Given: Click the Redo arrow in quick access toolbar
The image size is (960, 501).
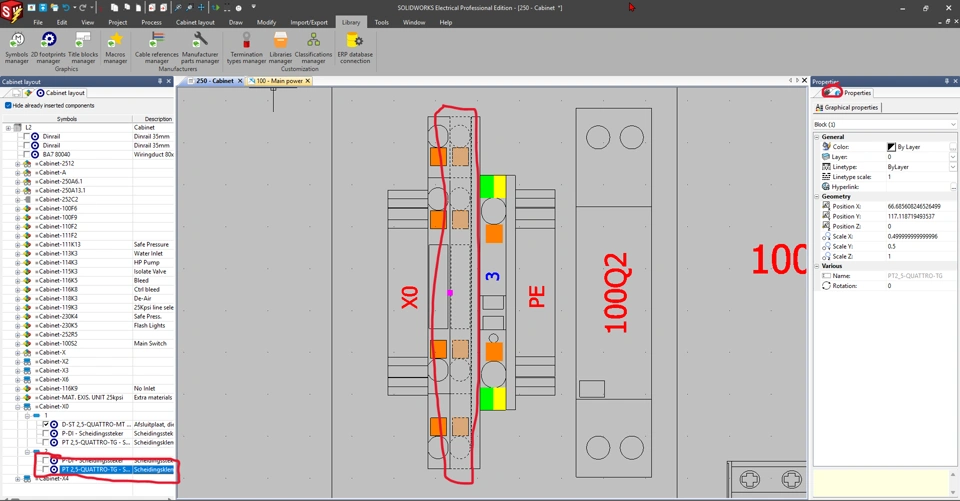Looking at the screenshot, I should 83,8.
